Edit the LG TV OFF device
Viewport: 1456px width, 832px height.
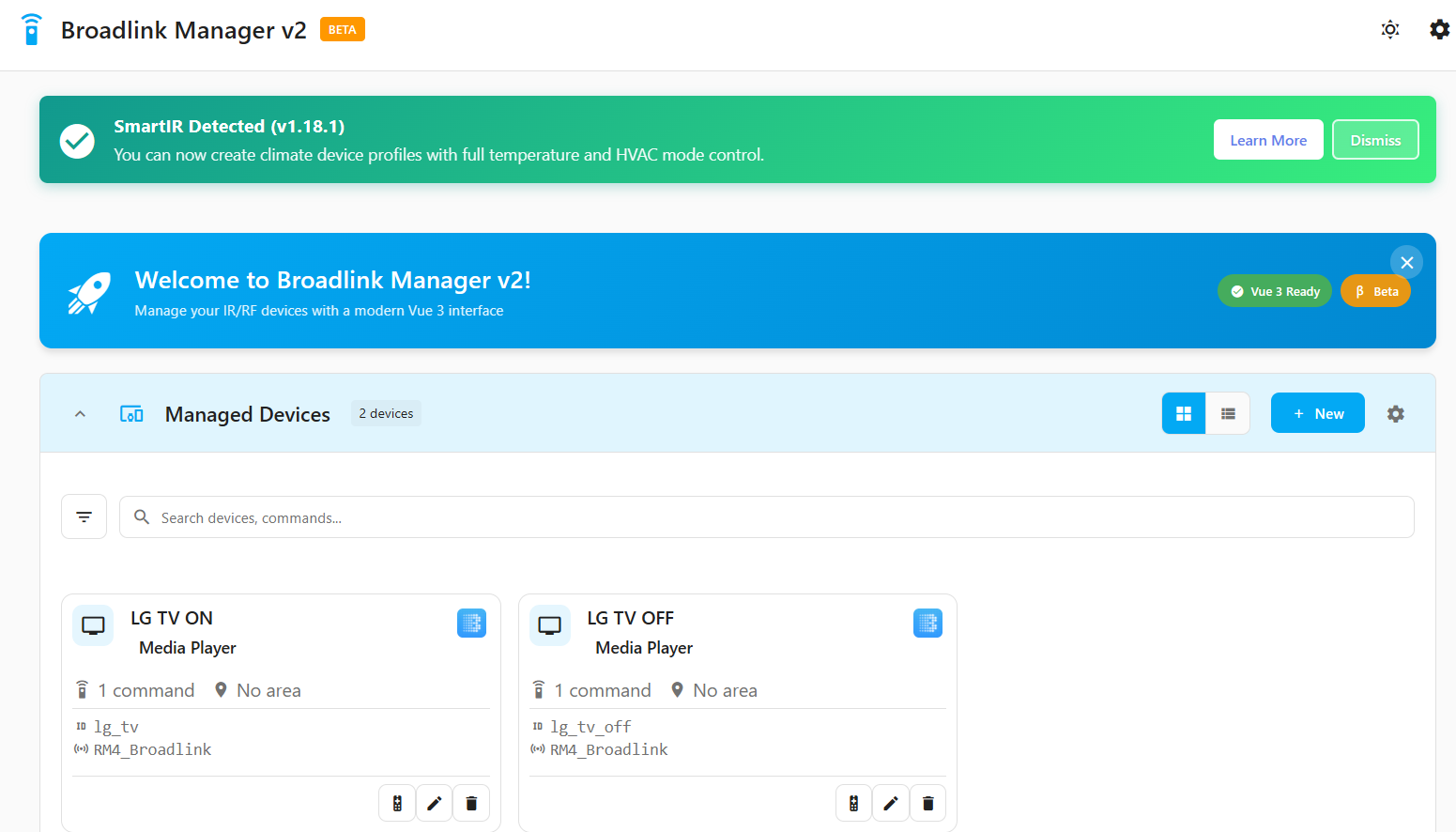tap(891, 803)
